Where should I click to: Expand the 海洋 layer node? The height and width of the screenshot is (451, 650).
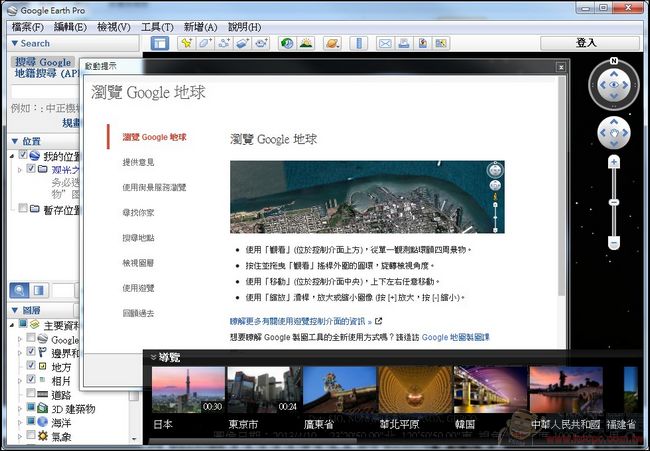click(19, 423)
